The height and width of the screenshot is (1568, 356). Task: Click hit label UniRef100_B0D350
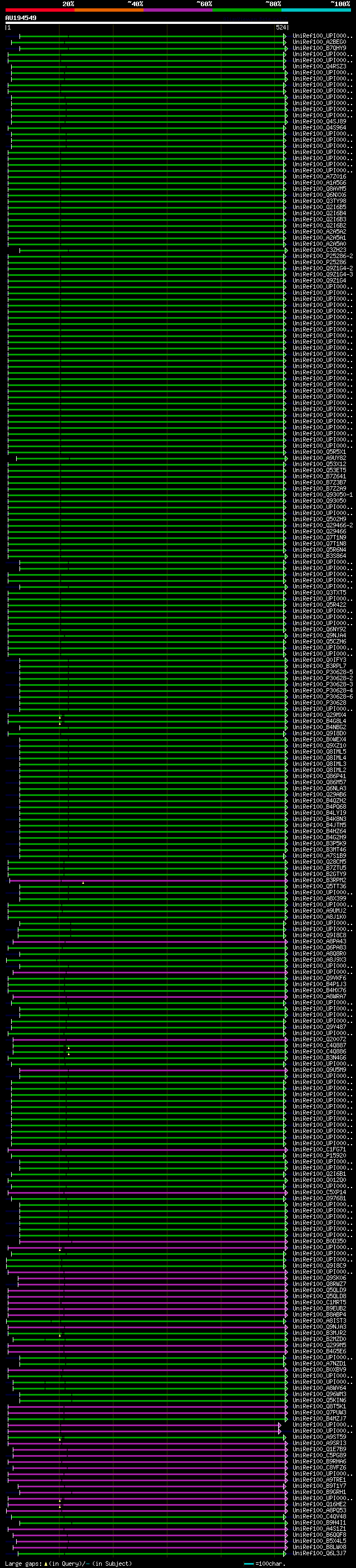click(x=319, y=1241)
